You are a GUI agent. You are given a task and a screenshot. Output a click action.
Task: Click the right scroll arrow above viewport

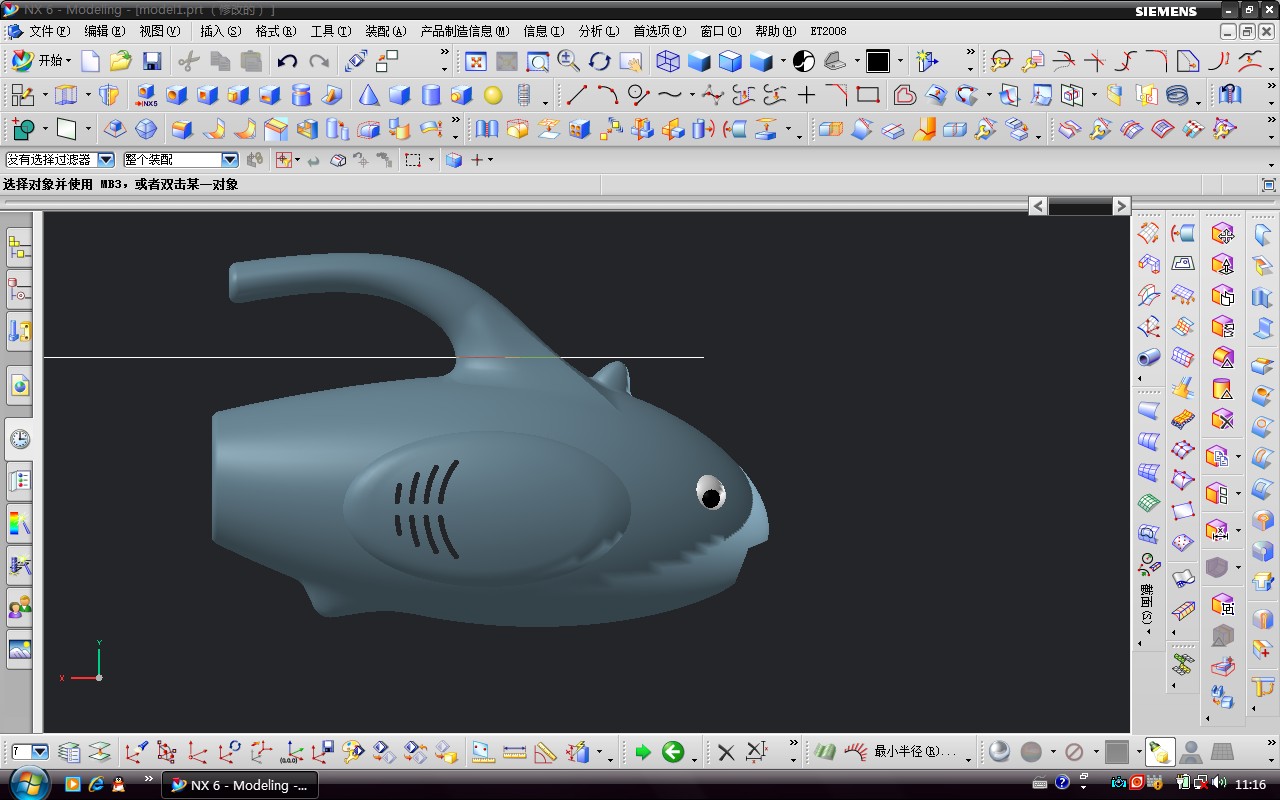tap(1121, 205)
